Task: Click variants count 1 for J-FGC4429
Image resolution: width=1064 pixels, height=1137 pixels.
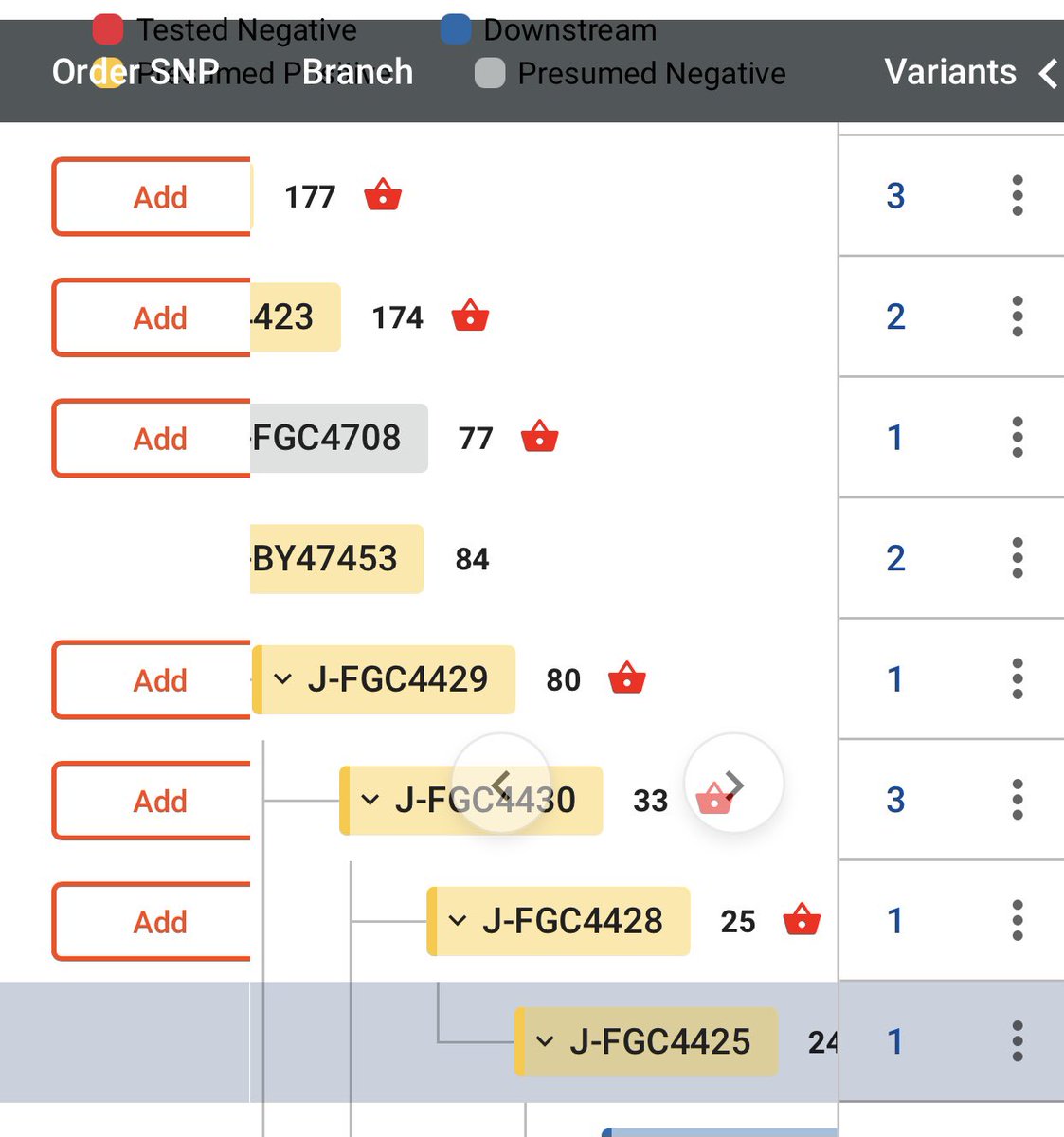Action: click(x=895, y=678)
